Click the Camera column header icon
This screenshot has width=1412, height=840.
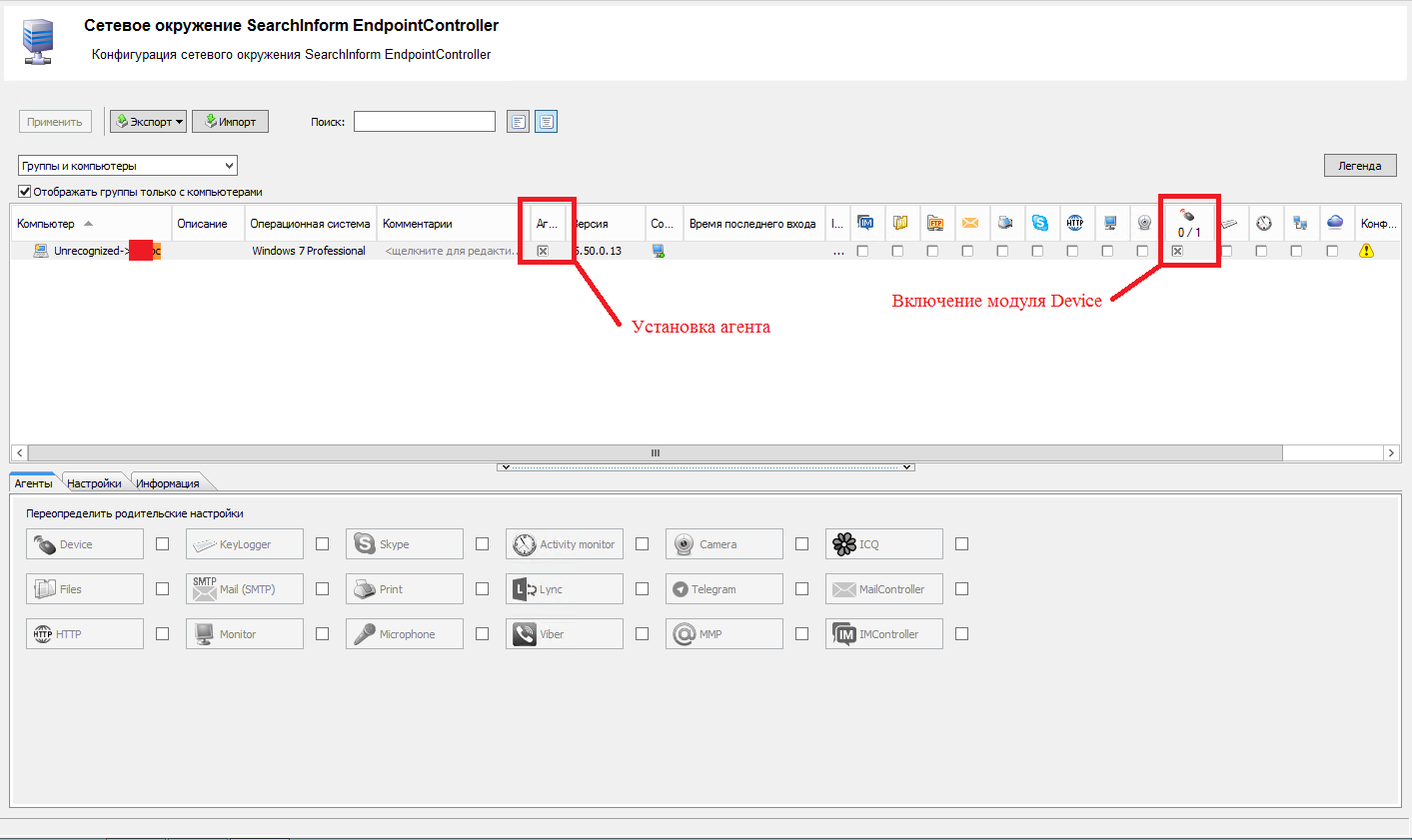[x=1145, y=223]
